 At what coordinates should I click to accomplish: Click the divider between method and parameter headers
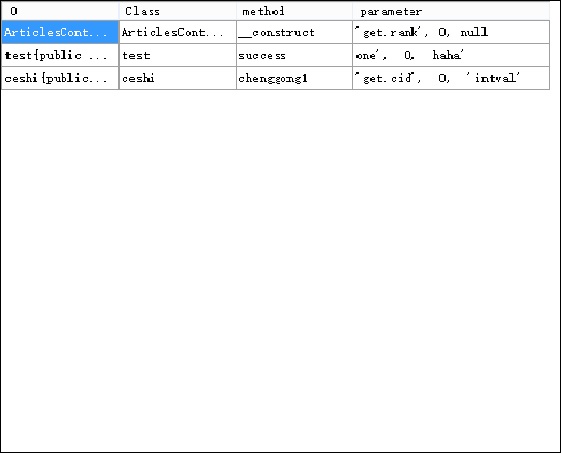click(352, 11)
